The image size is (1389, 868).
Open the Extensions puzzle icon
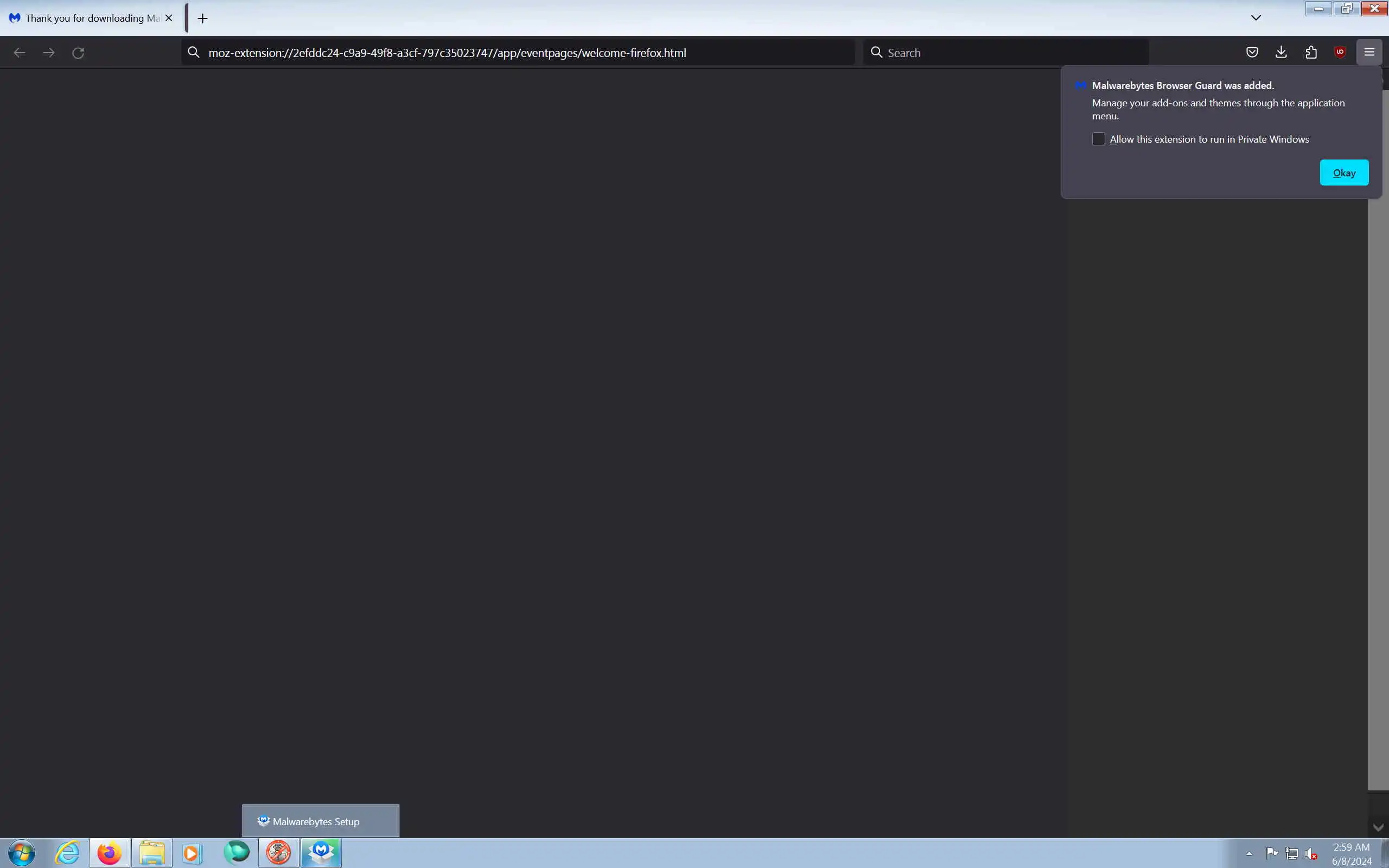click(1311, 52)
